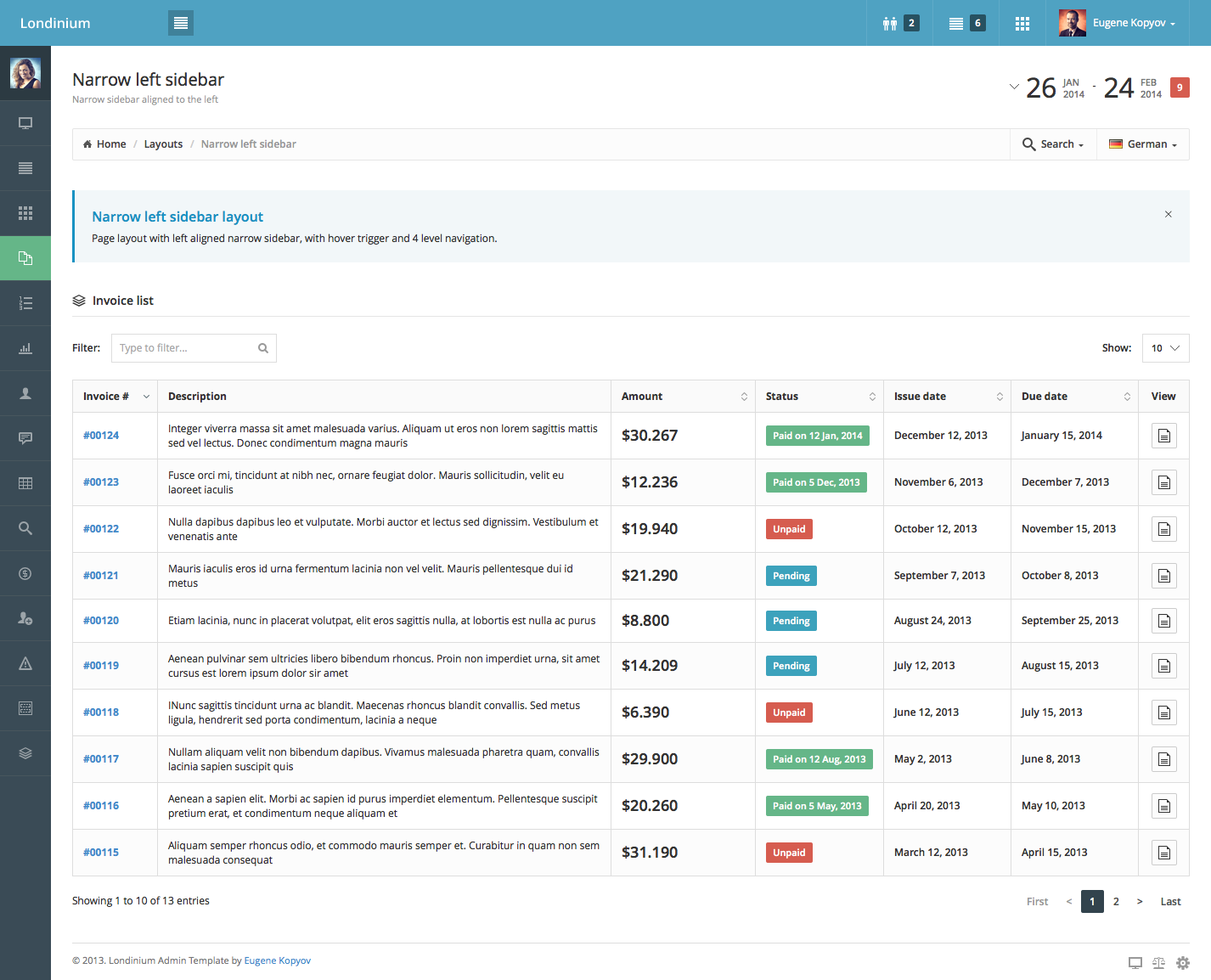Toggle sidebar with the hamburger button
The width and height of the screenshot is (1211, 980).
point(181,23)
